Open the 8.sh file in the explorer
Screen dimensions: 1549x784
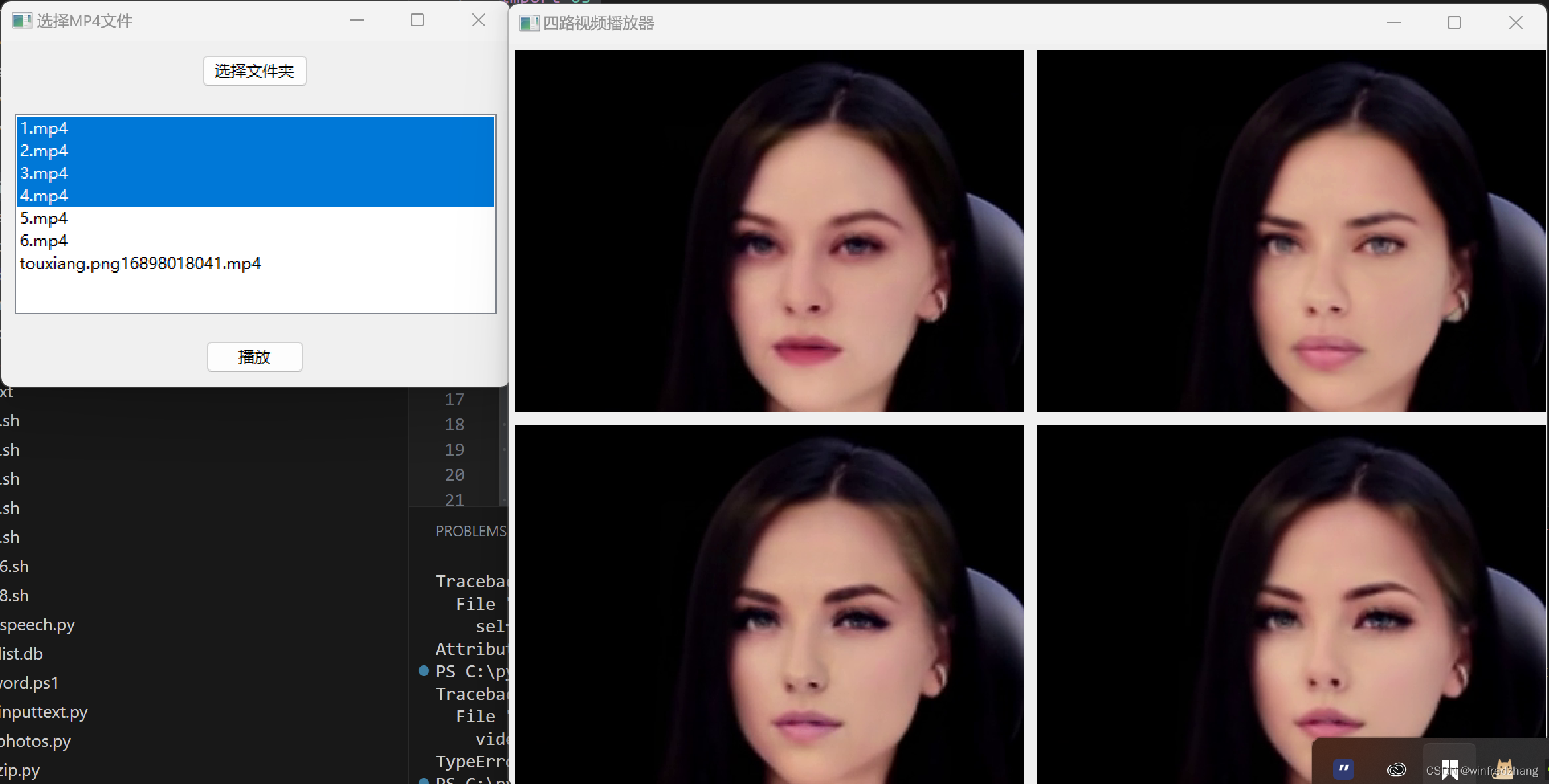15,596
